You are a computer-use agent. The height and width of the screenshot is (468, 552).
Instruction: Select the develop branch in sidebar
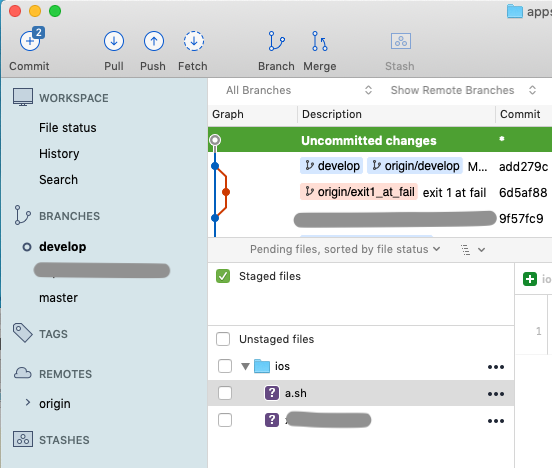[63, 247]
